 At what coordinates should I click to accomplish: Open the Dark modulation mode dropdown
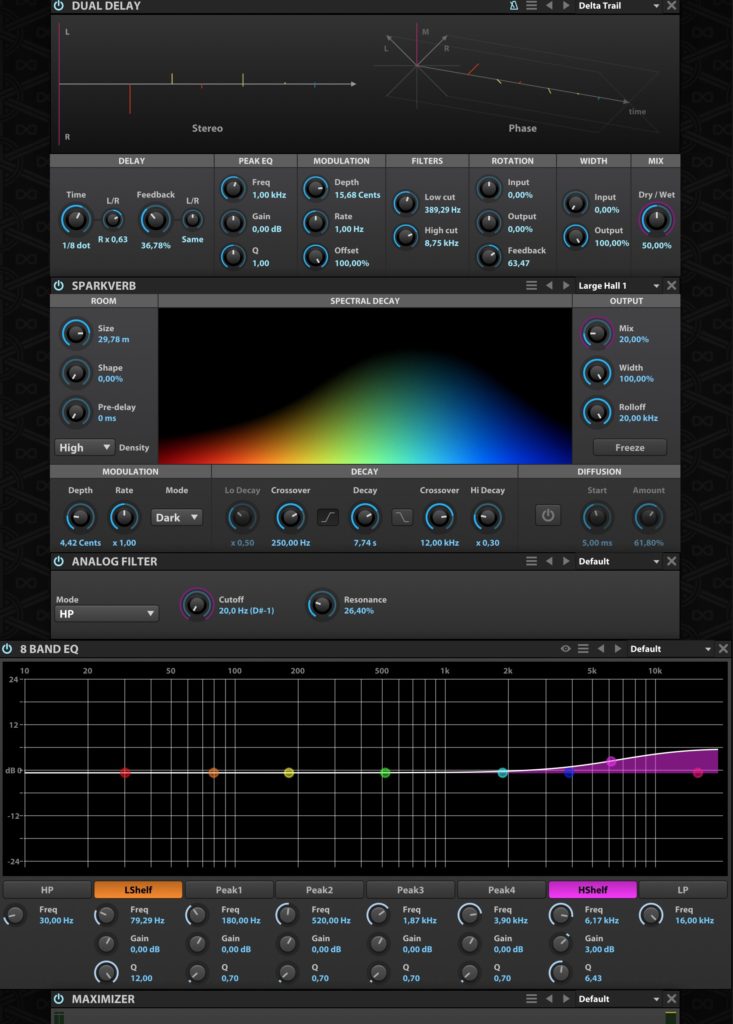(176, 517)
